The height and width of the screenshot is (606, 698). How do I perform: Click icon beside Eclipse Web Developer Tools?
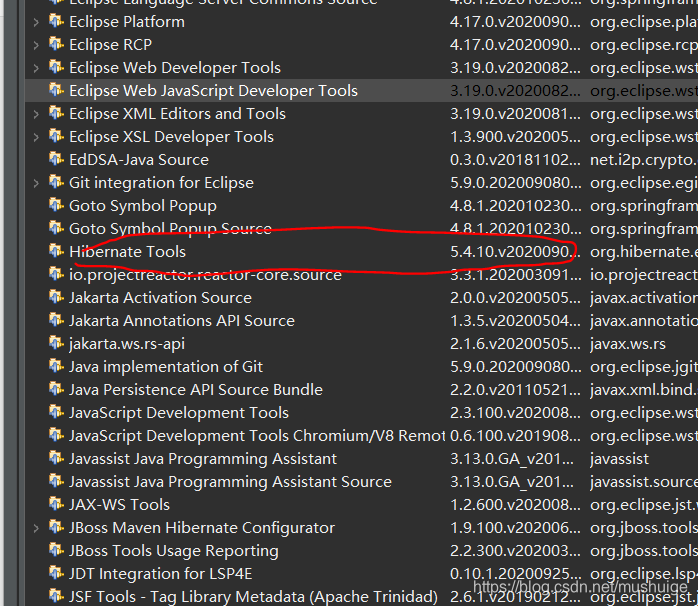pos(56,67)
